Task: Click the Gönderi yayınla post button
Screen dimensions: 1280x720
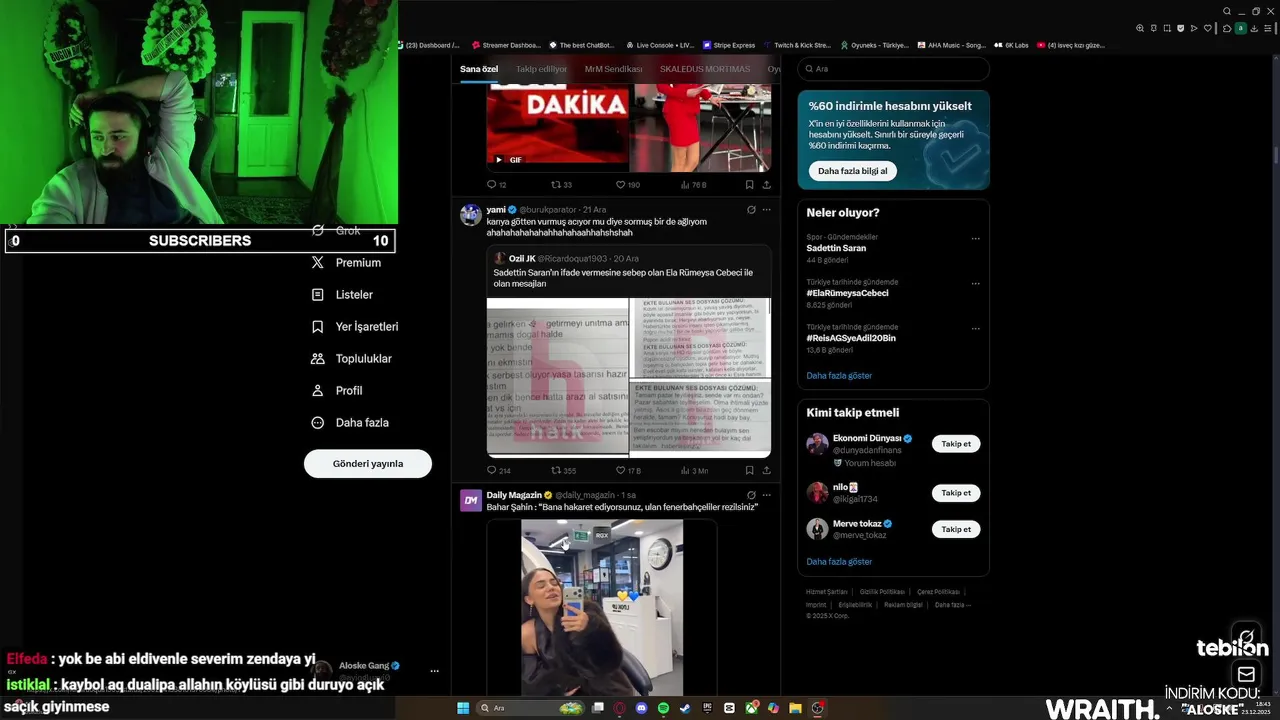Action: point(368,464)
